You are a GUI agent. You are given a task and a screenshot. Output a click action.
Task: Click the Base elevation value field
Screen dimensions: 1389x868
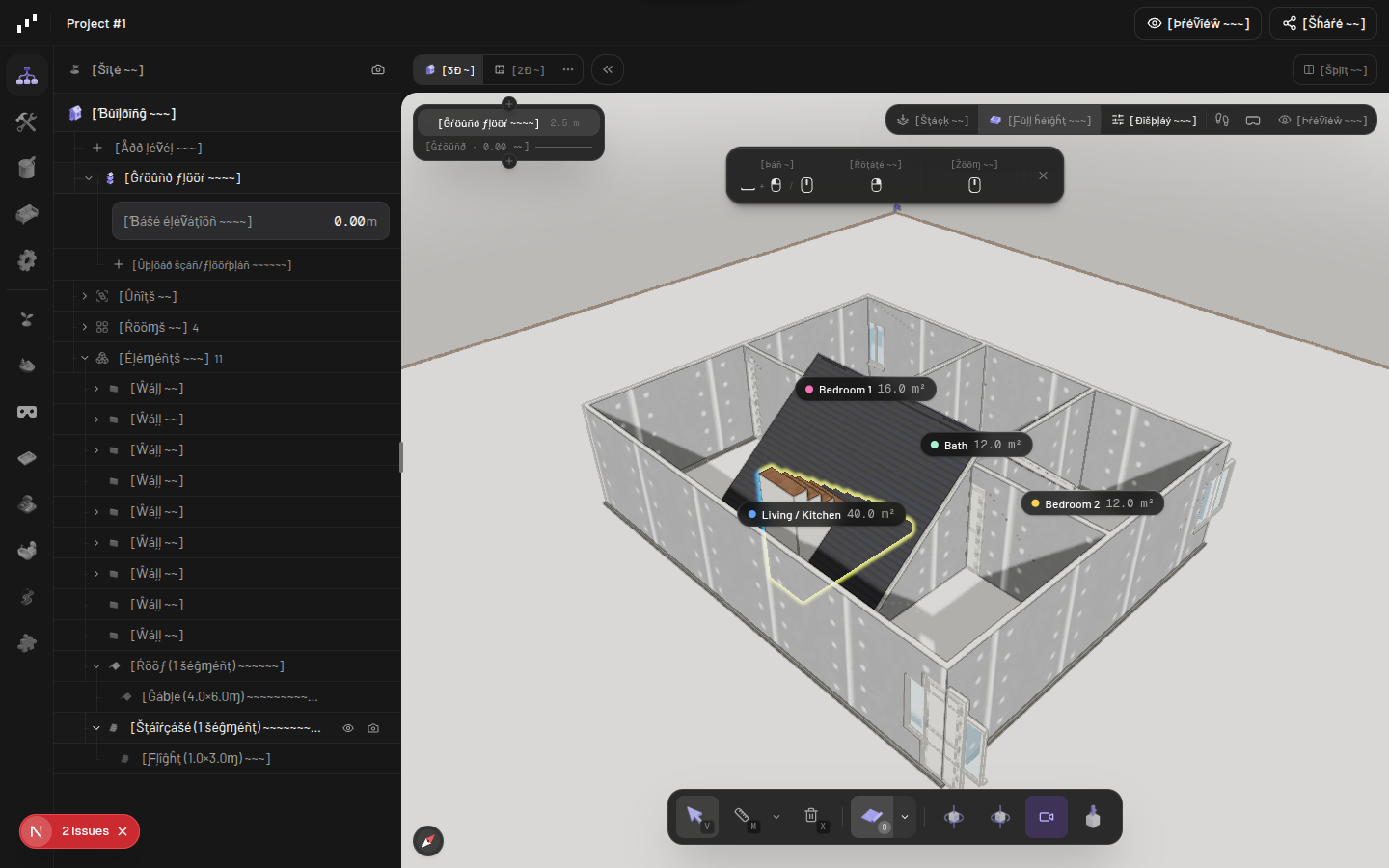tap(251, 221)
